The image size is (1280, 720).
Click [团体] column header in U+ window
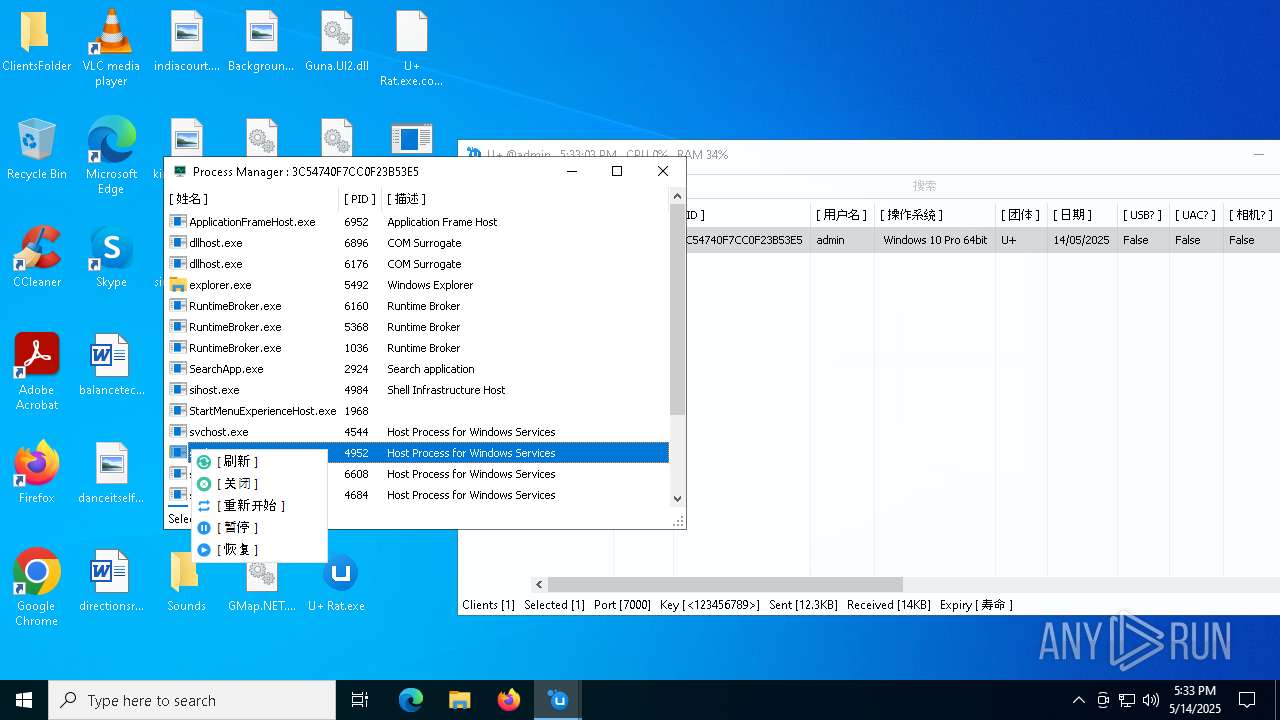pyautogui.click(x=1021, y=215)
